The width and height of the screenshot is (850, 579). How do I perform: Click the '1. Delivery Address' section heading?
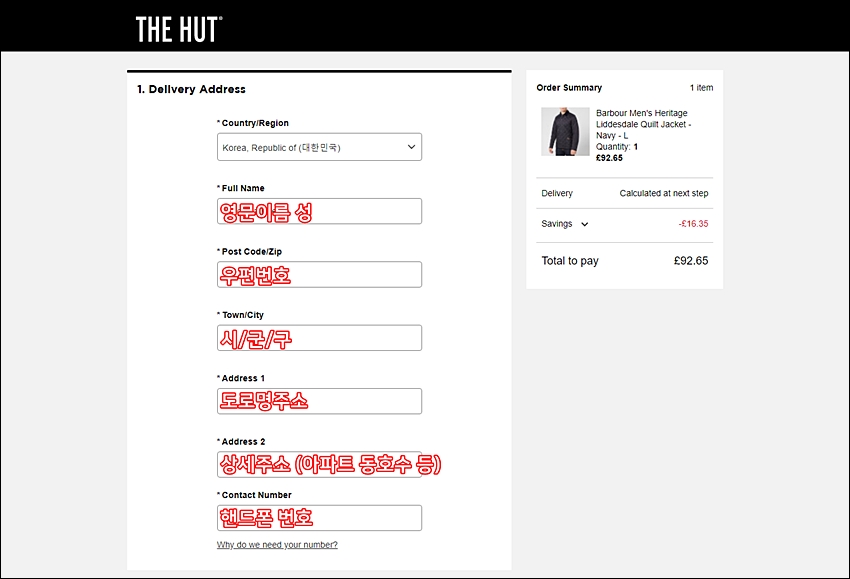(191, 89)
